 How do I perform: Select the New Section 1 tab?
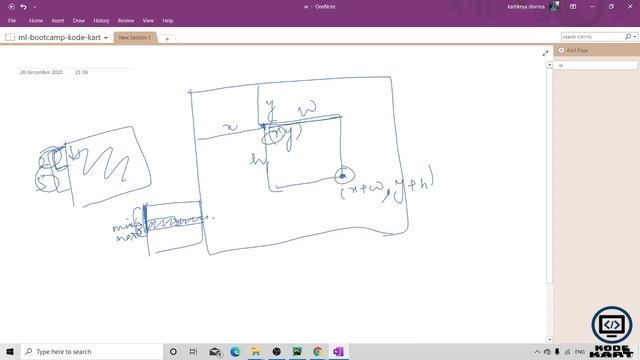click(135, 38)
